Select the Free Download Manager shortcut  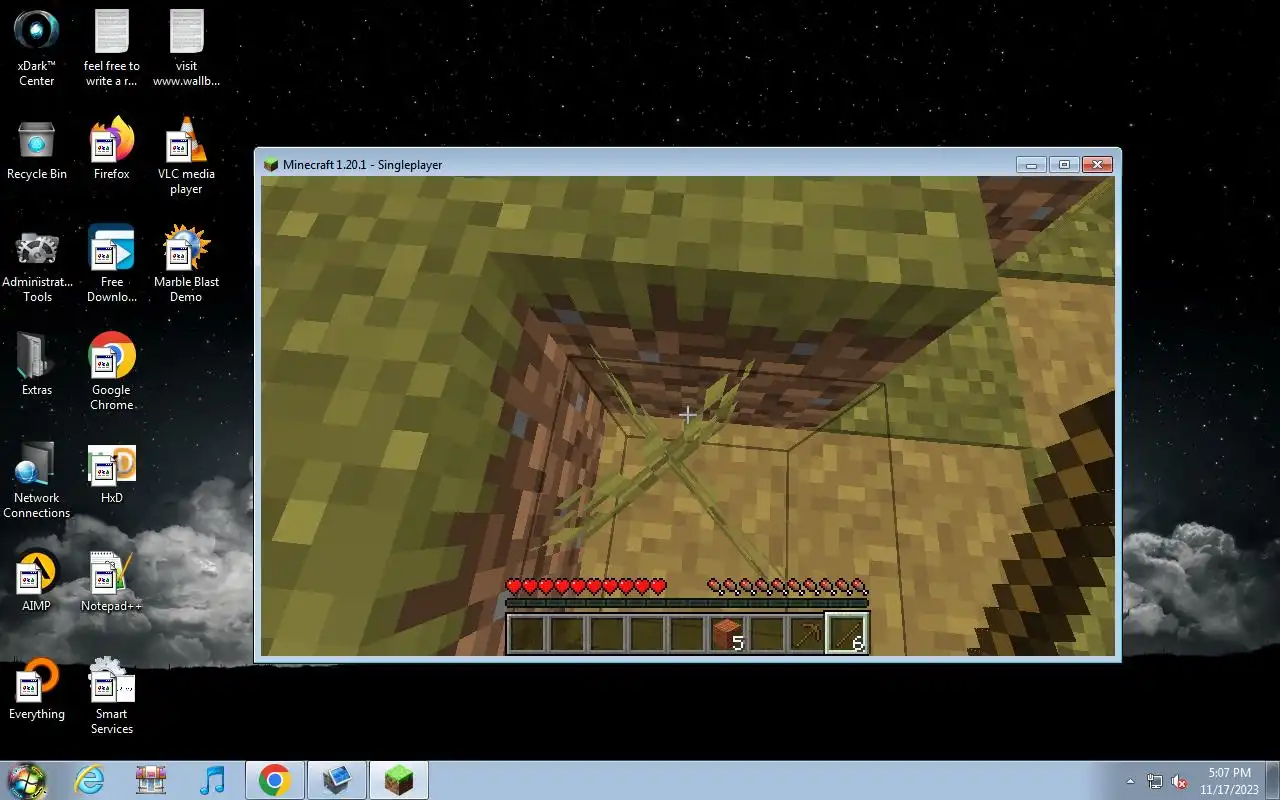(x=112, y=264)
